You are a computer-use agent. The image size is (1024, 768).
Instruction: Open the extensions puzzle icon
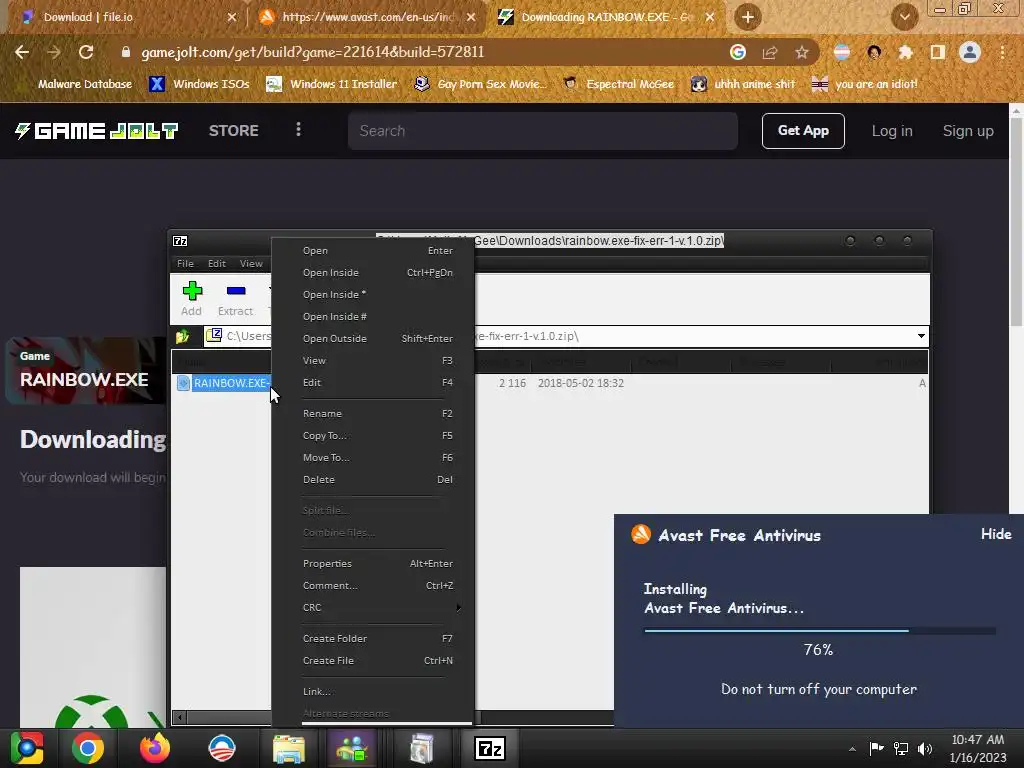pyautogui.click(x=906, y=52)
